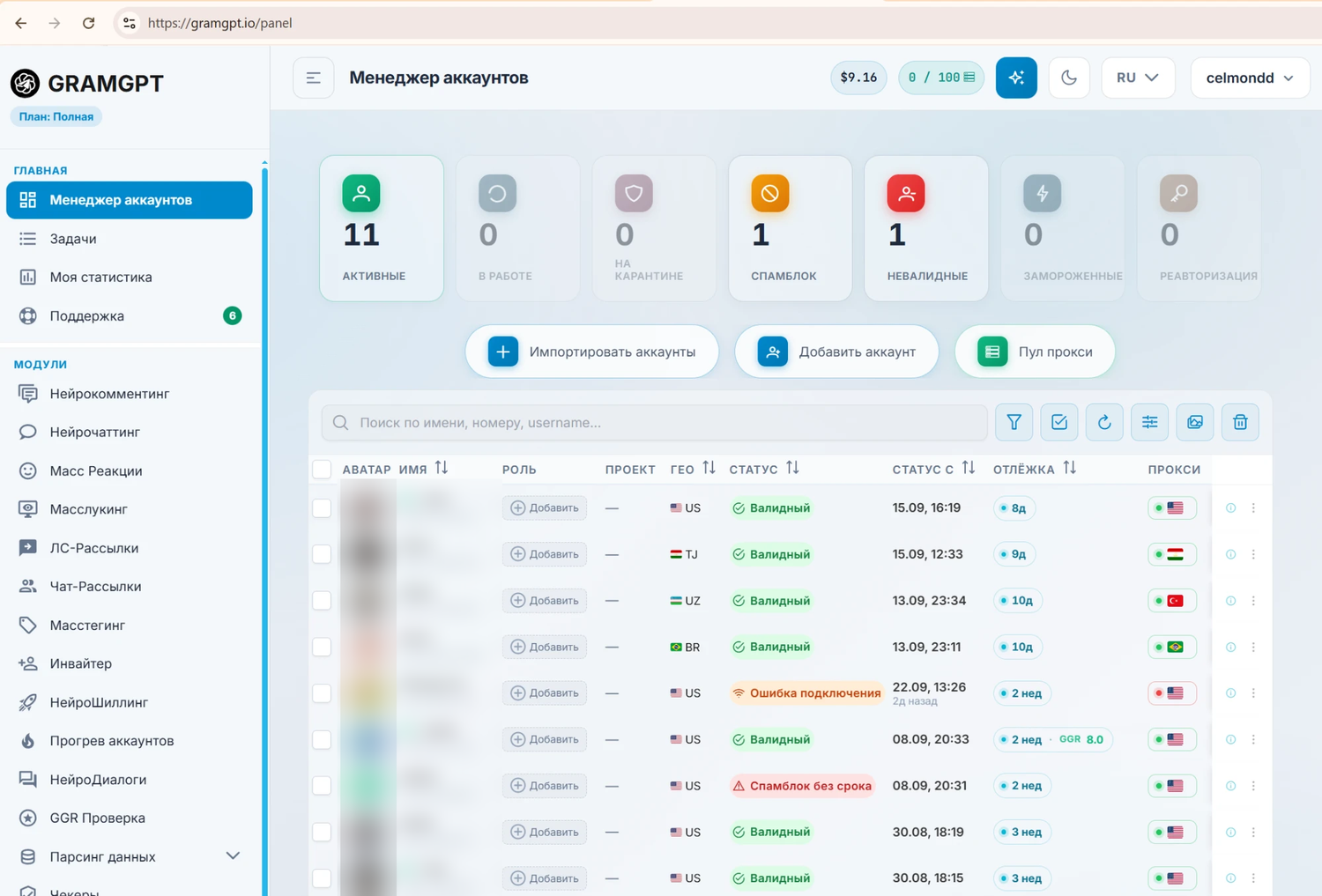Open the RU language dropdown
This screenshot has height=896, width=1322.
[1138, 78]
